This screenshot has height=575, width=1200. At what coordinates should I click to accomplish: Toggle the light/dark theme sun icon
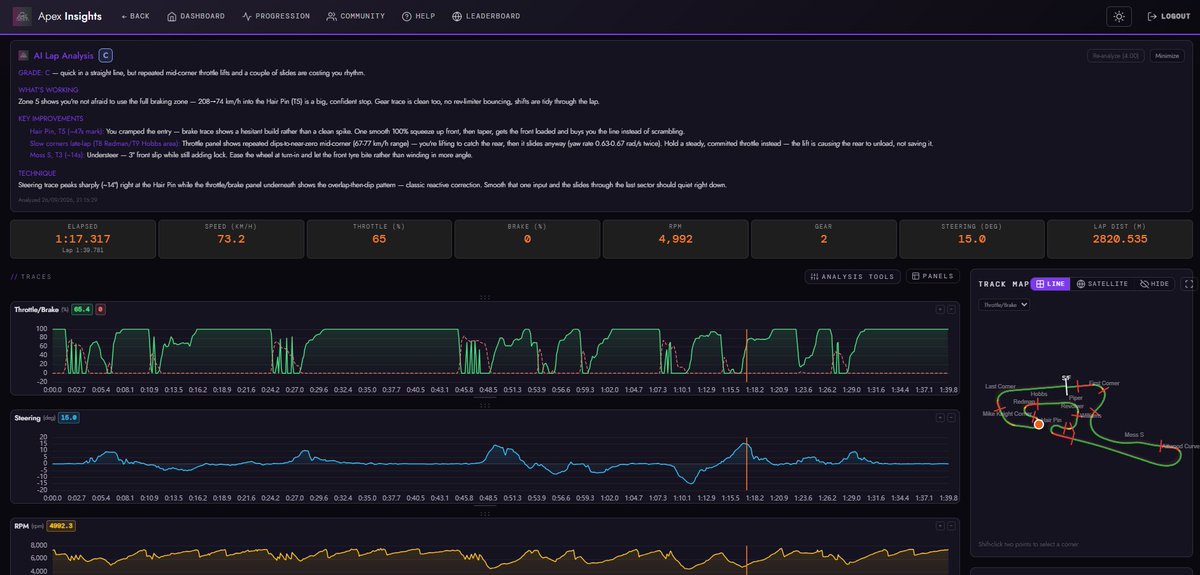[x=1119, y=16]
